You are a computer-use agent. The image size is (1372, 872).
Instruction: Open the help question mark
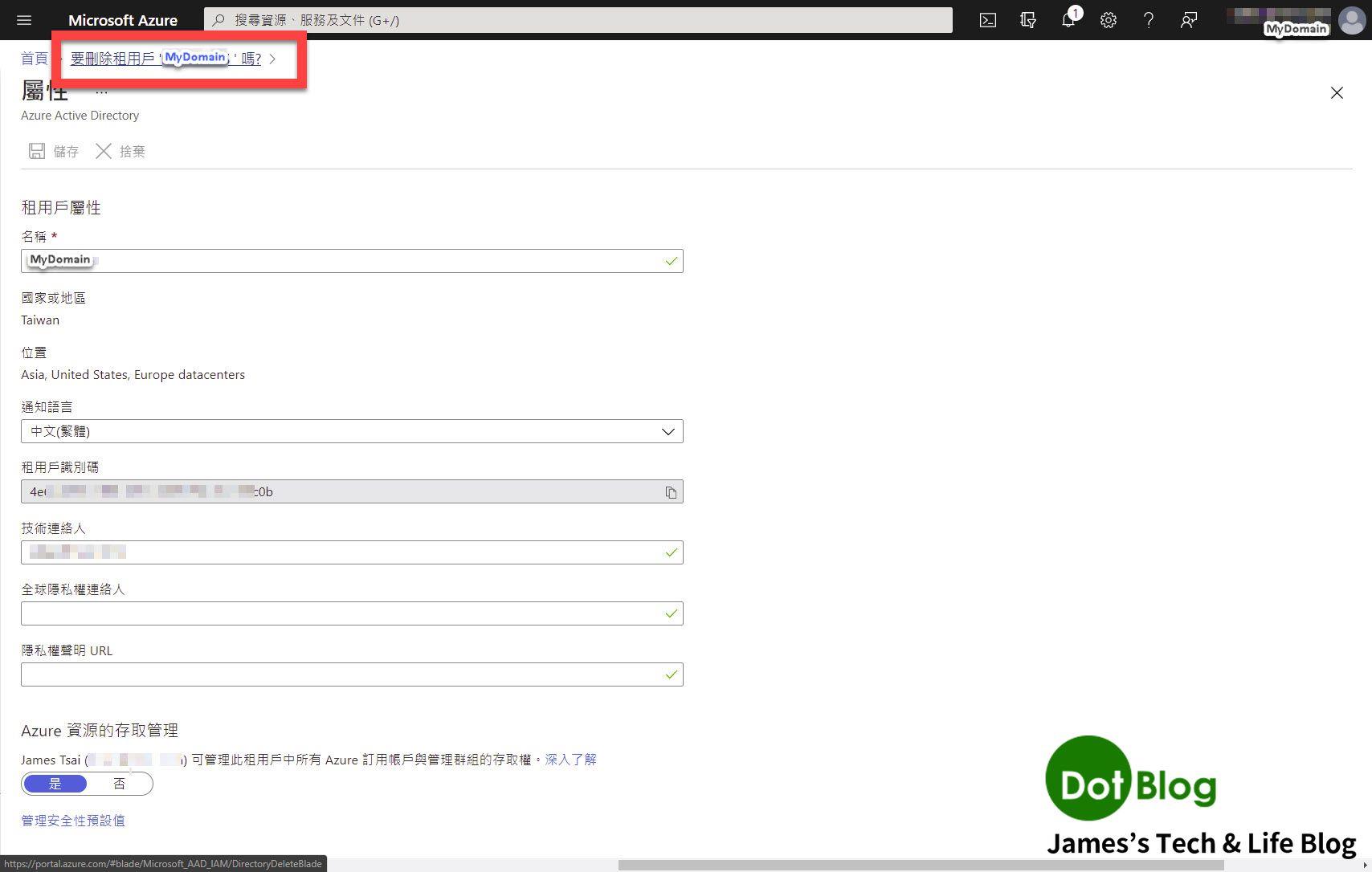(1149, 20)
